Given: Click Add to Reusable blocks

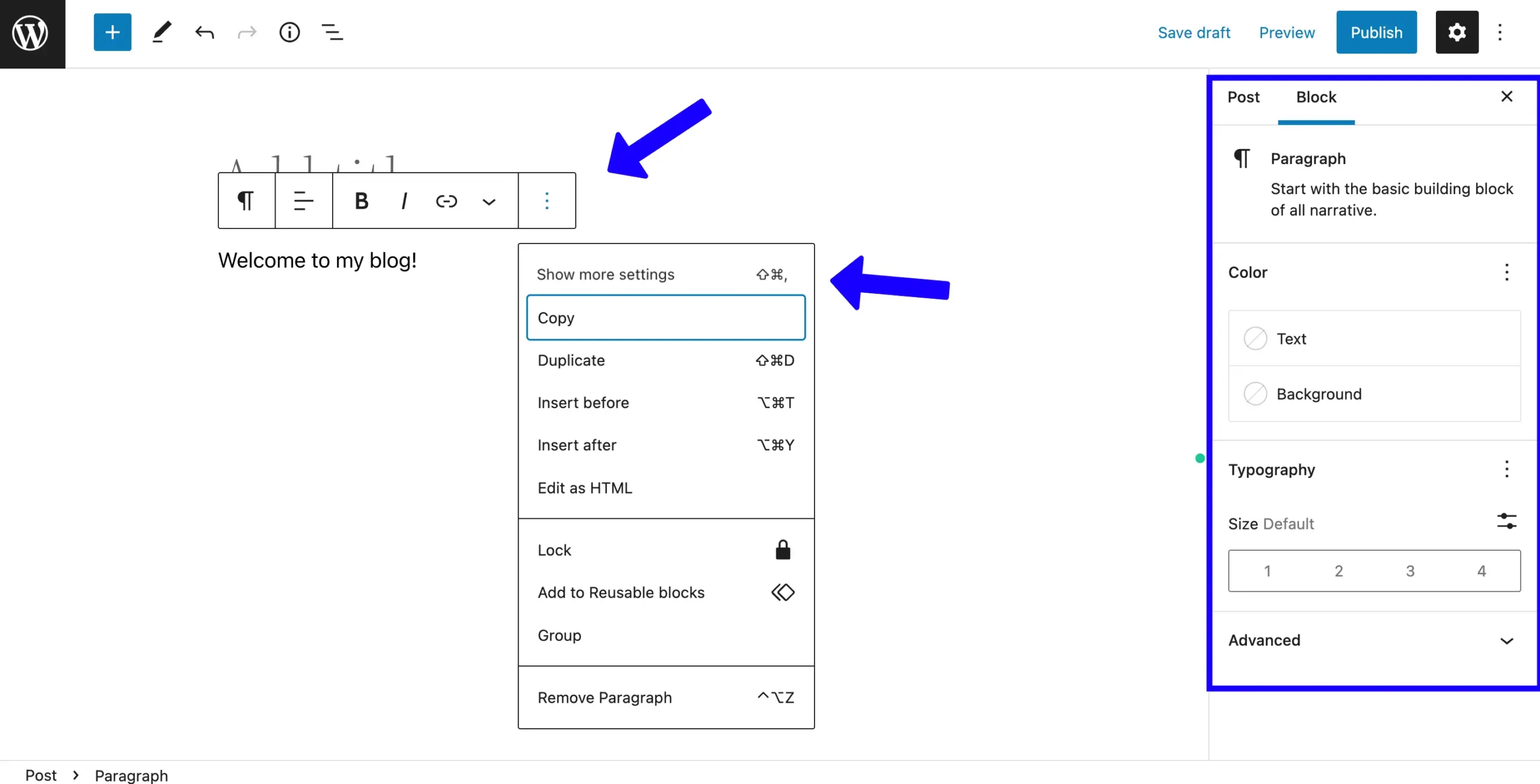Looking at the screenshot, I should 666,592.
